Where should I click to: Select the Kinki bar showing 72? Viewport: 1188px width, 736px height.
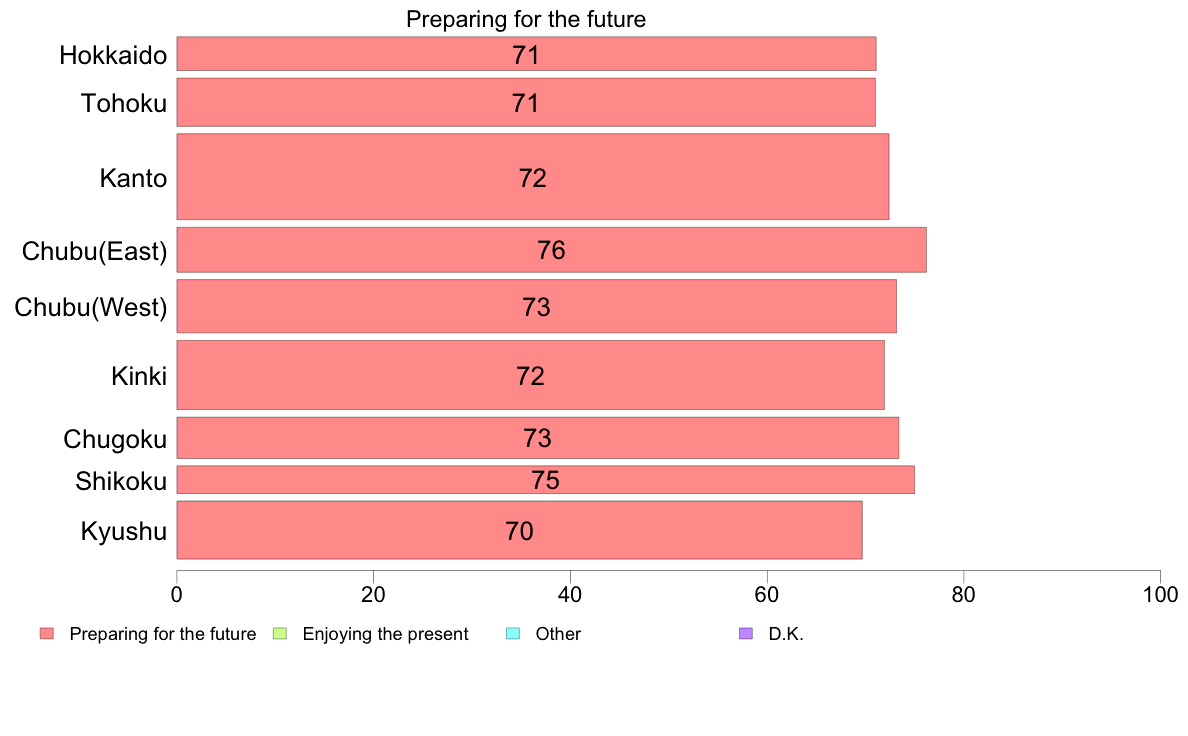click(x=530, y=375)
